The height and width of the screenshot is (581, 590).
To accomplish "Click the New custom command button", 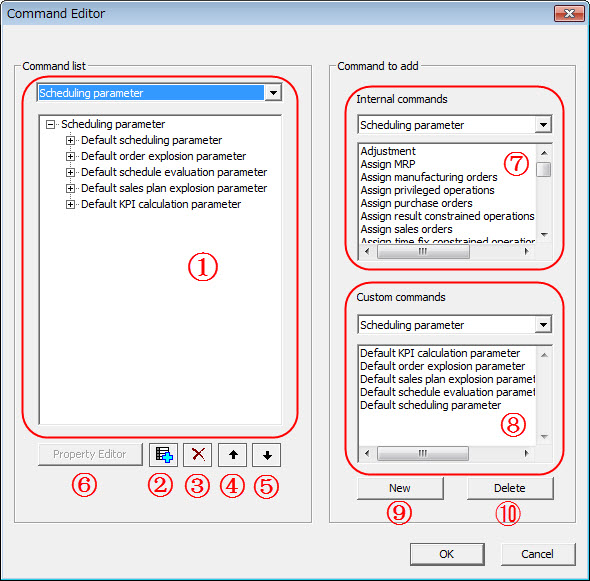I will 400,488.
